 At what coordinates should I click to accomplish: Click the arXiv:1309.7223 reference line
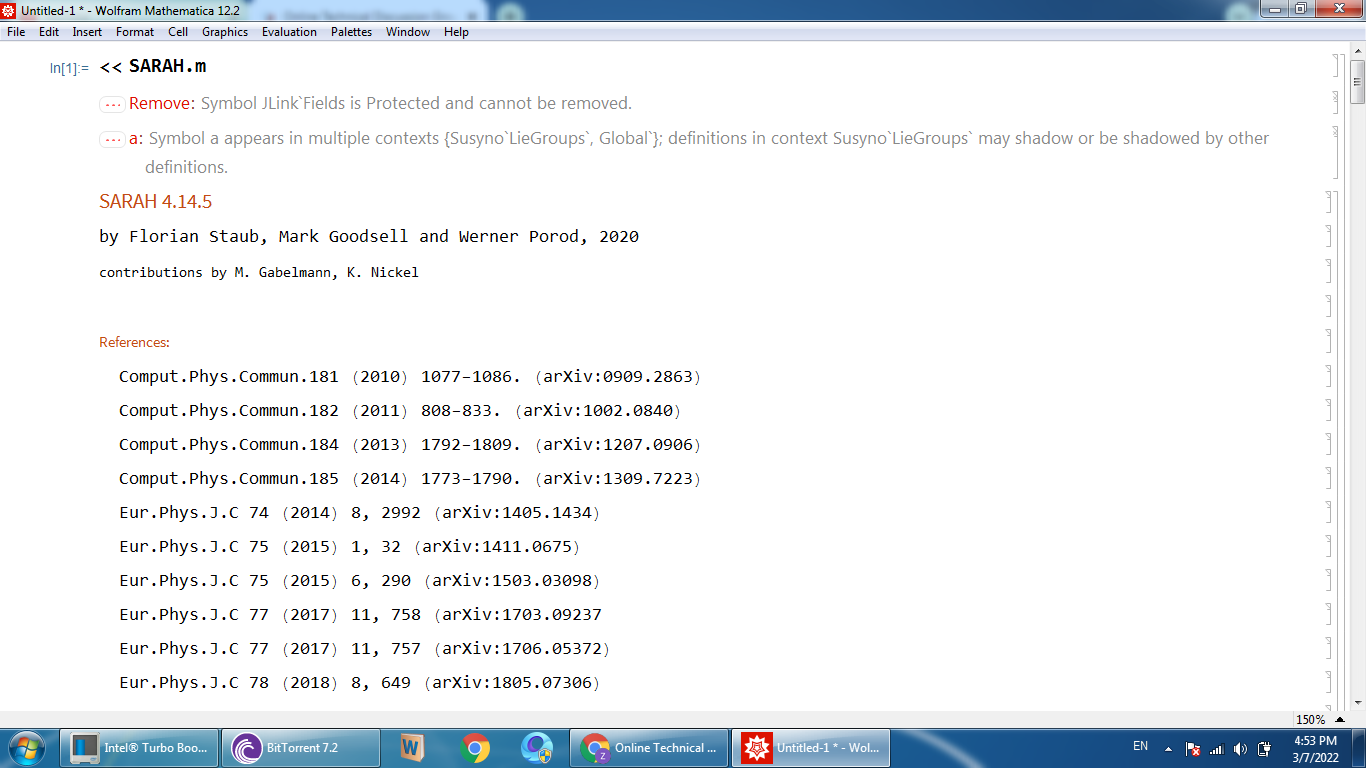click(410, 479)
